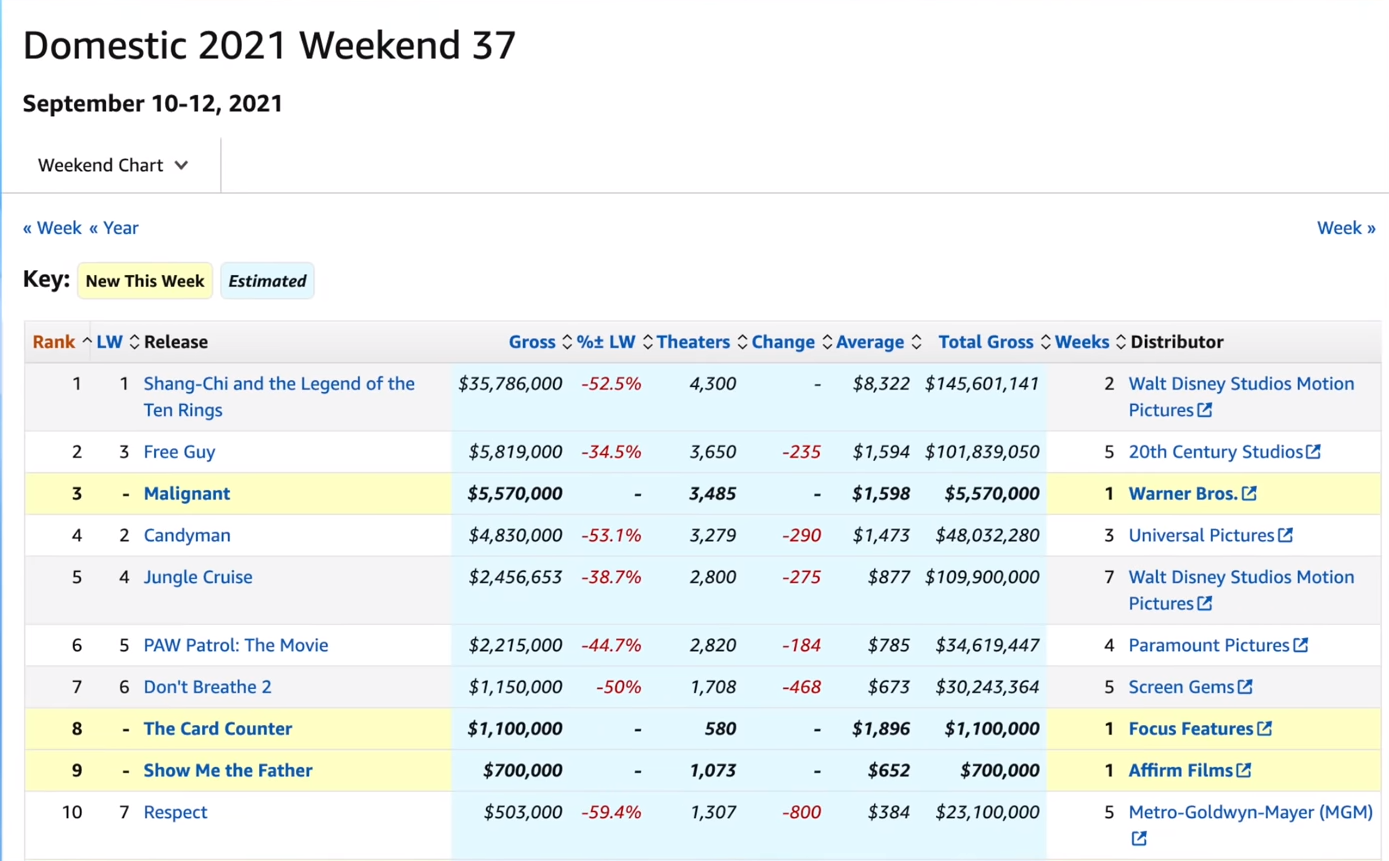Open Focus Features distributor link
Viewport: 1389px width, 861px height.
tap(1191, 729)
